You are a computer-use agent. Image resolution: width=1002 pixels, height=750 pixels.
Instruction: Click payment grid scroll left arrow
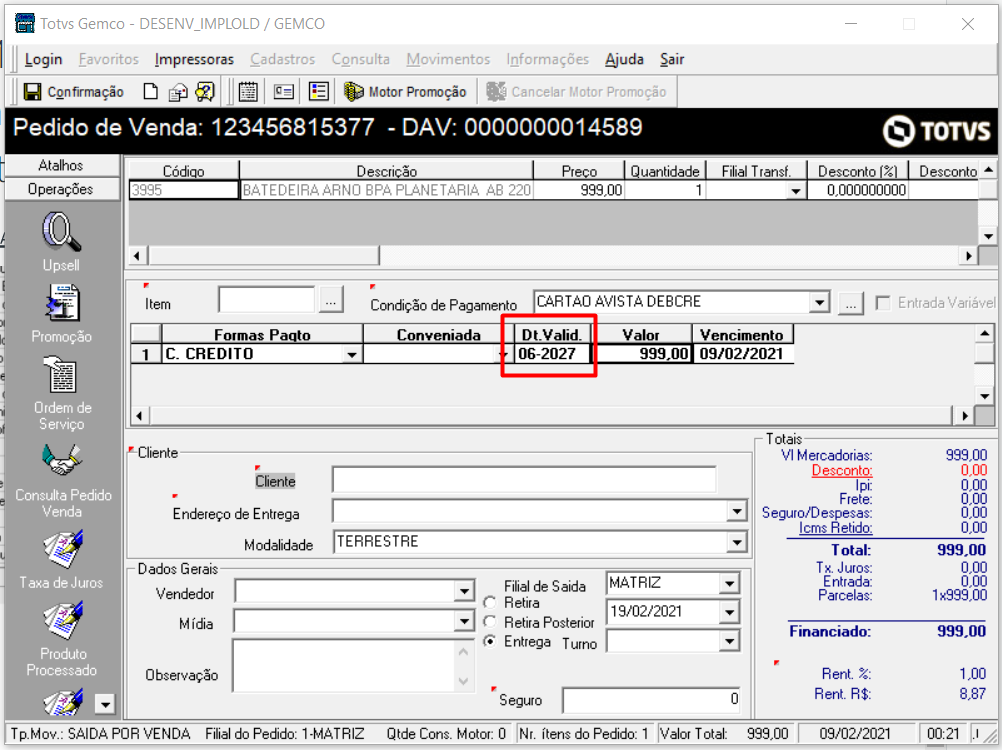click(x=139, y=417)
